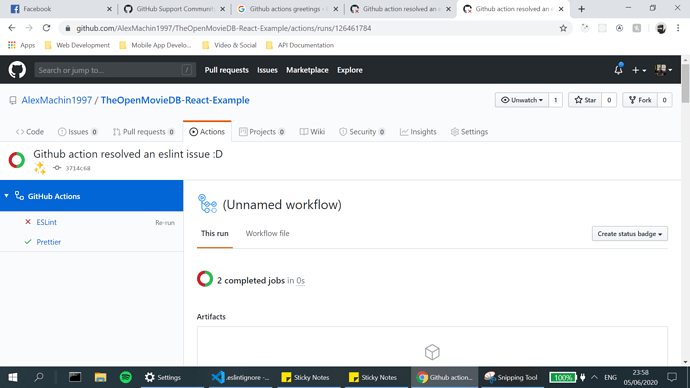Click the watchers count 1
The height and width of the screenshot is (388, 690).
(555, 100)
